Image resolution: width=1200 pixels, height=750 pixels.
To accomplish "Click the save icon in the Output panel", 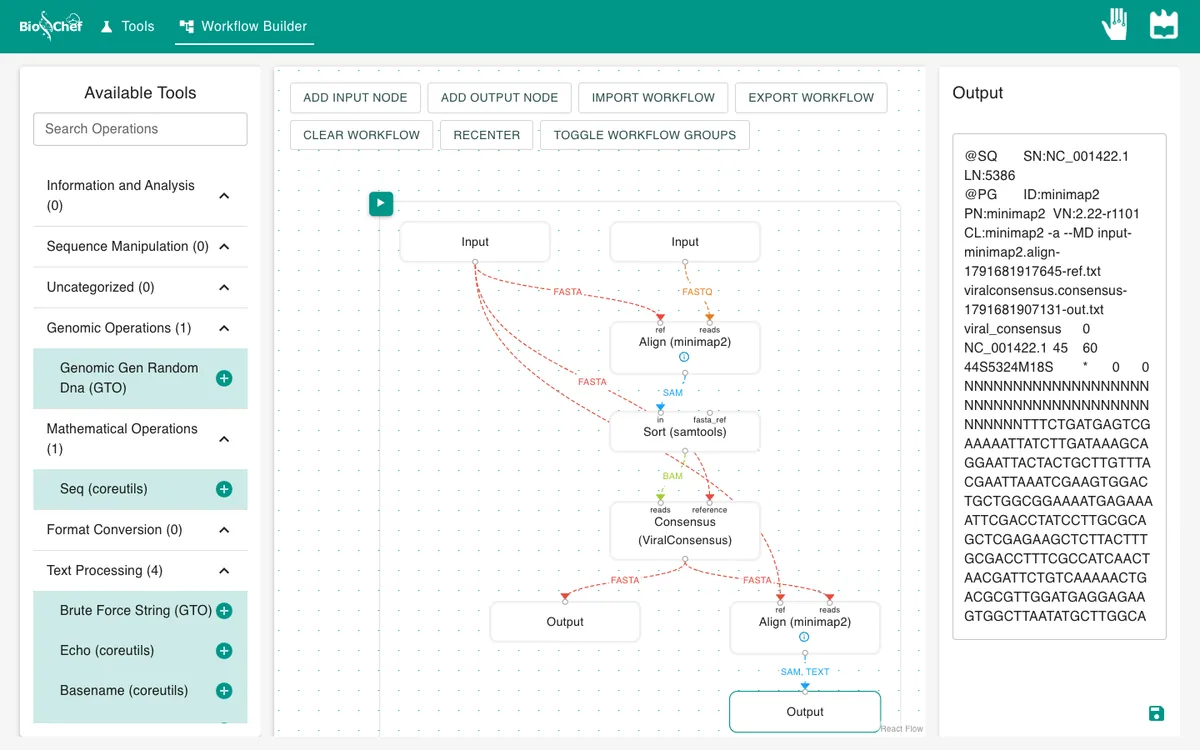I will click(1156, 713).
